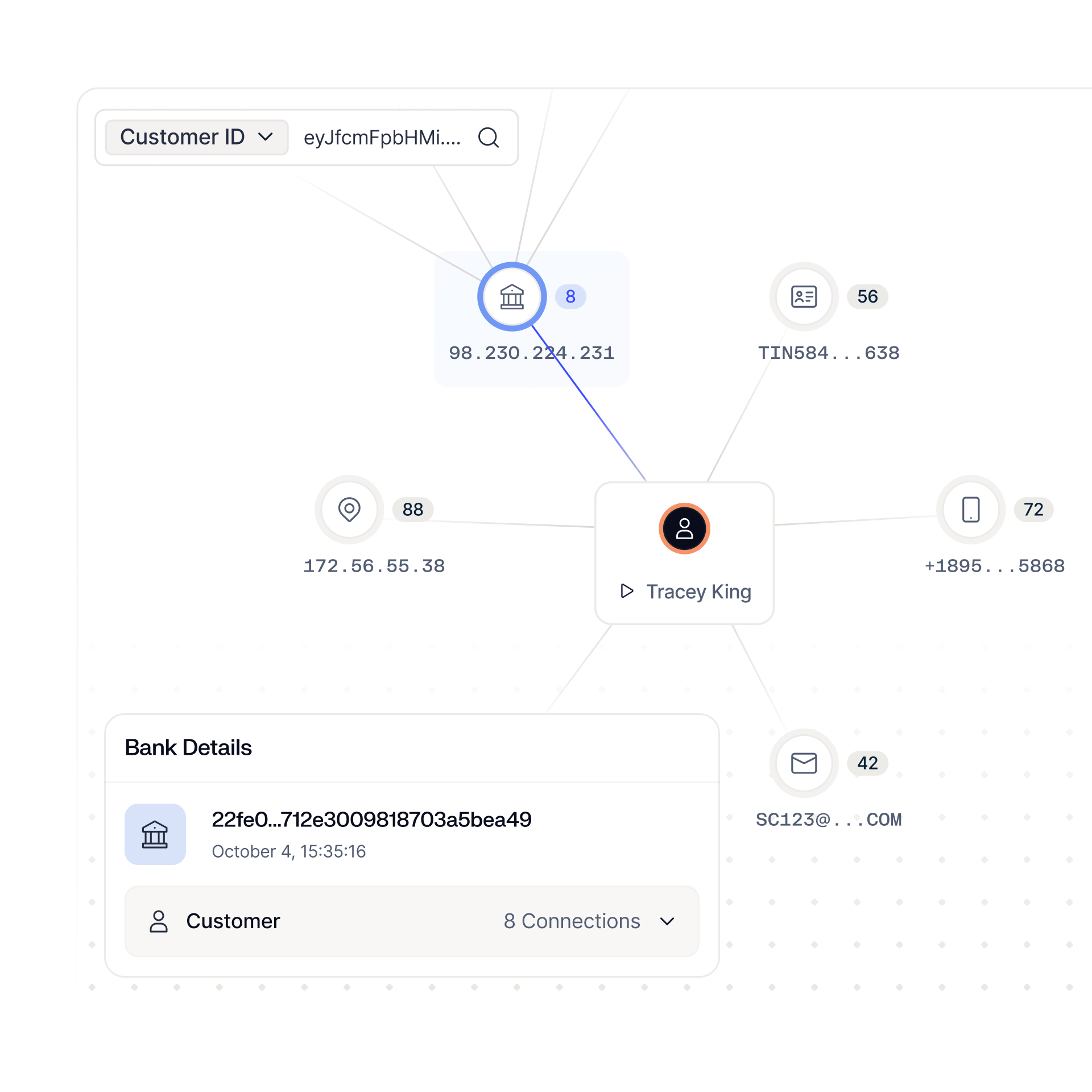Click the bank icon in Bank Details
Viewport: 1092px width, 1092px height.
pyautogui.click(x=155, y=834)
